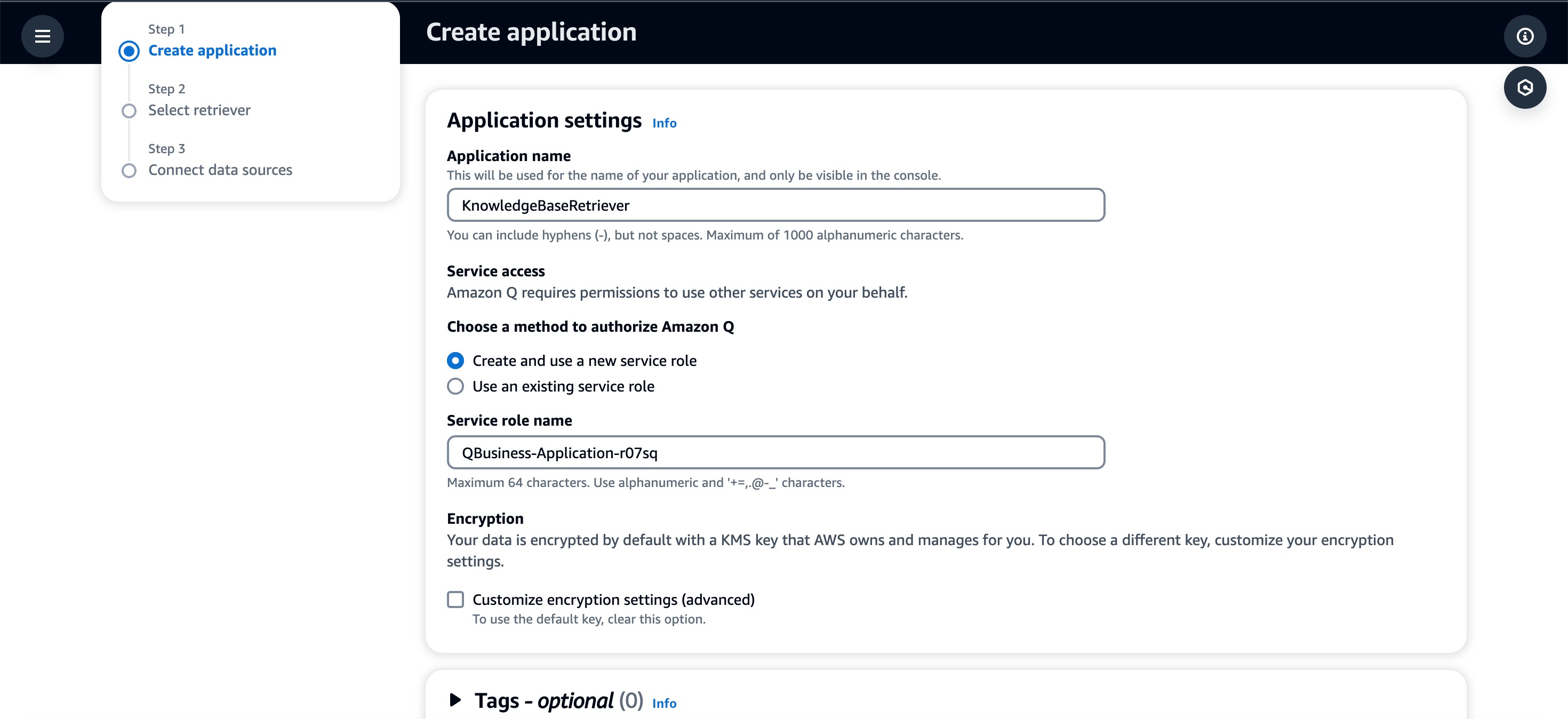The height and width of the screenshot is (719, 1568).
Task: Go to Create application step
Action: [x=212, y=51]
